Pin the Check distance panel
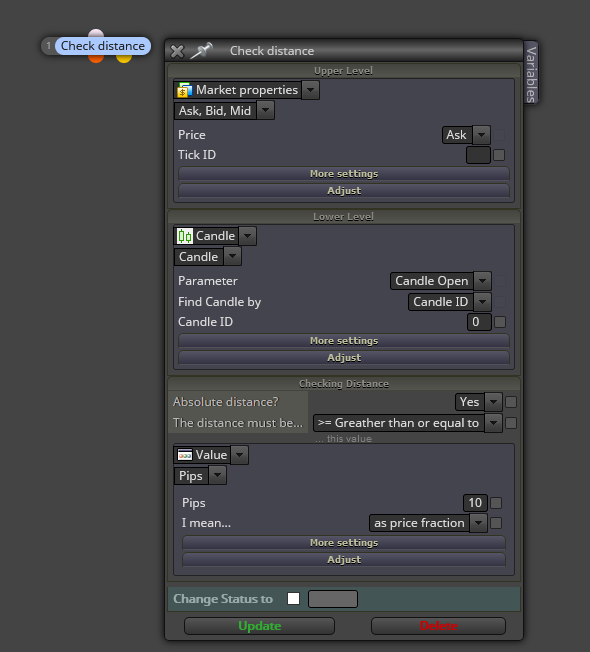590x652 pixels. click(202, 51)
